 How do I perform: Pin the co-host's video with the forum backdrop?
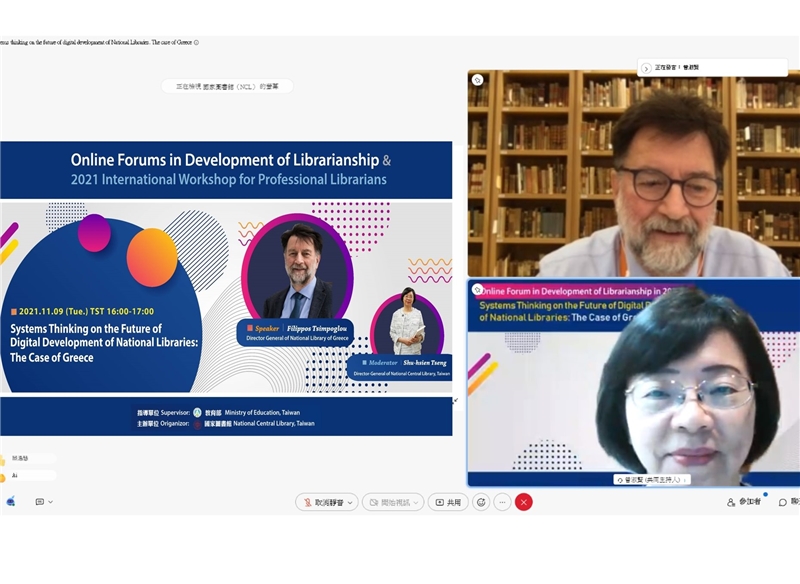478,290
